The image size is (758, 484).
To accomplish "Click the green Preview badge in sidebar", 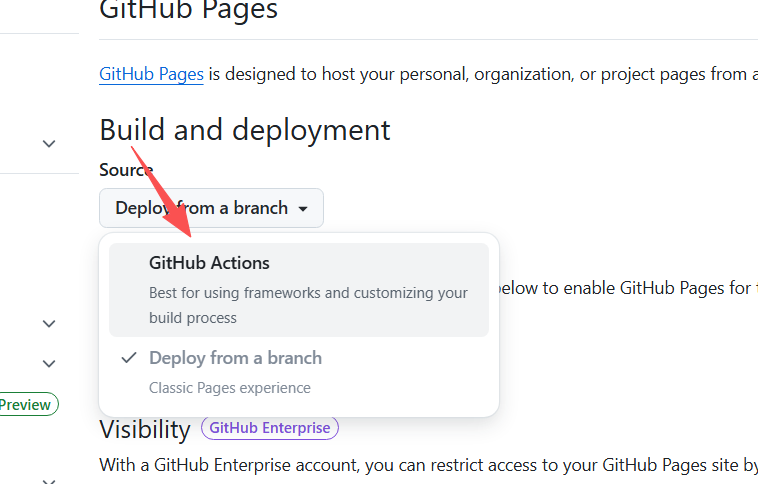I will tap(26, 405).
